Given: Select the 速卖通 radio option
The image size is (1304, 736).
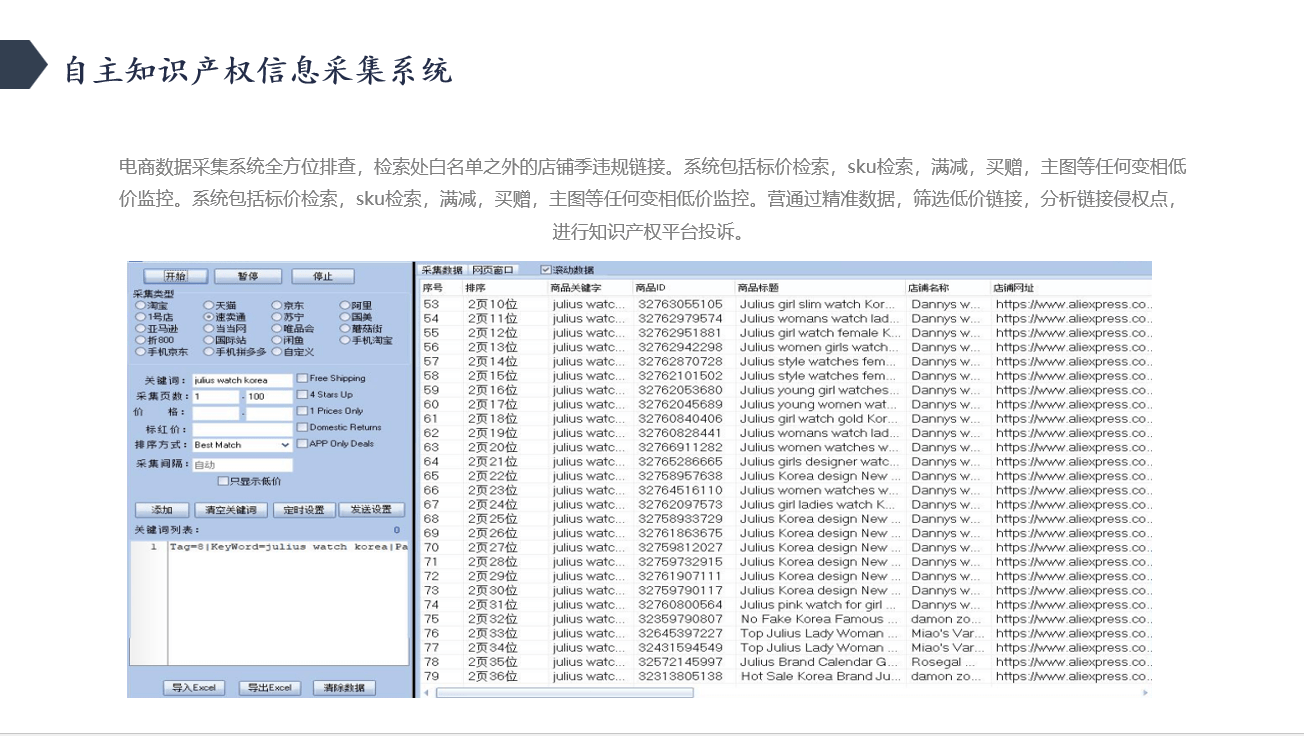Looking at the screenshot, I should (208, 317).
